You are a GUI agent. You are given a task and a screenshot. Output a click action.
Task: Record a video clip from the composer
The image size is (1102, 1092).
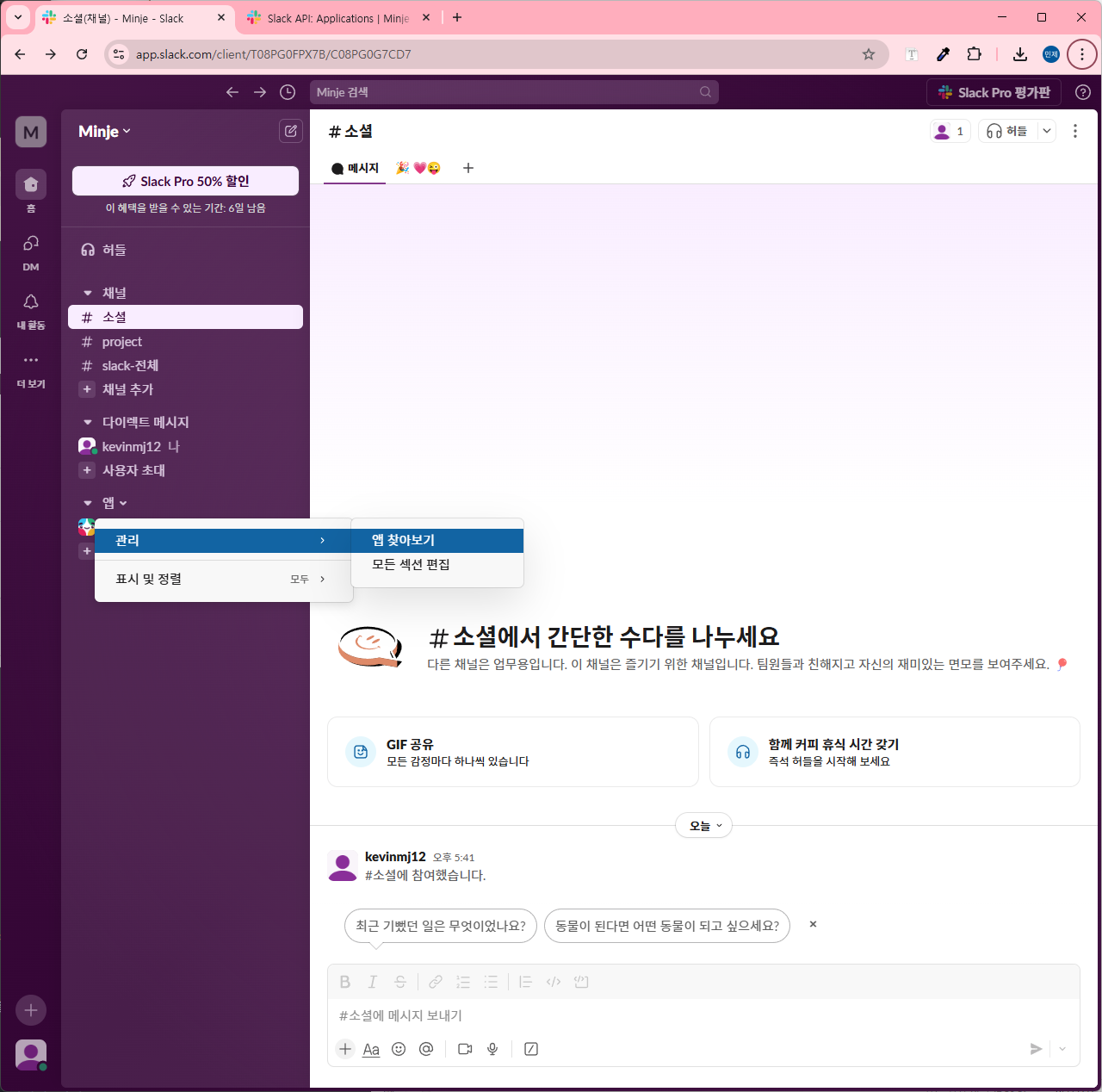coord(465,1049)
